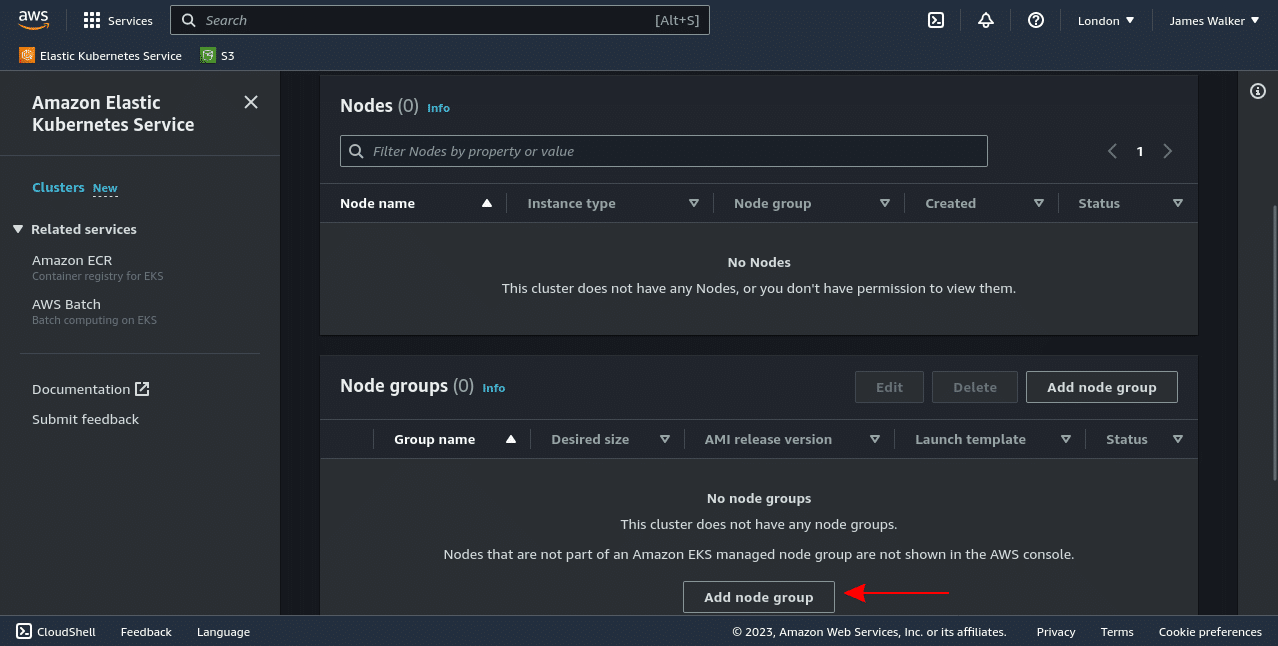Open Amazon ECR related service

(72, 260)
